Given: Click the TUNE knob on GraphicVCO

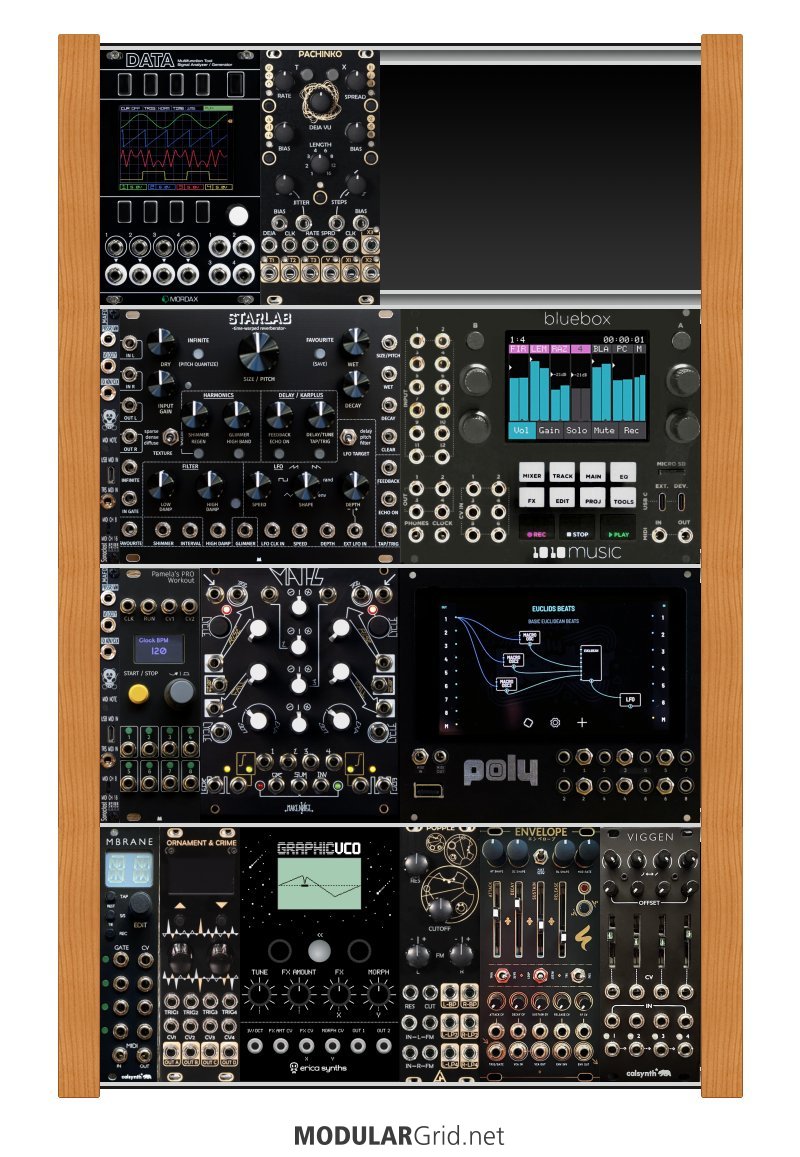Looking at the screenshot, I should coord(260,995).
